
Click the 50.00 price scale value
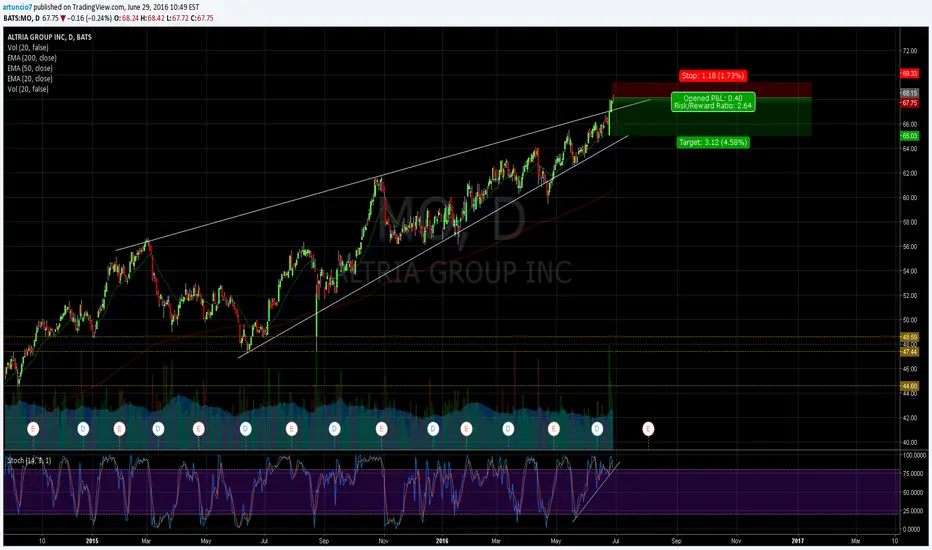click(909, 320)
